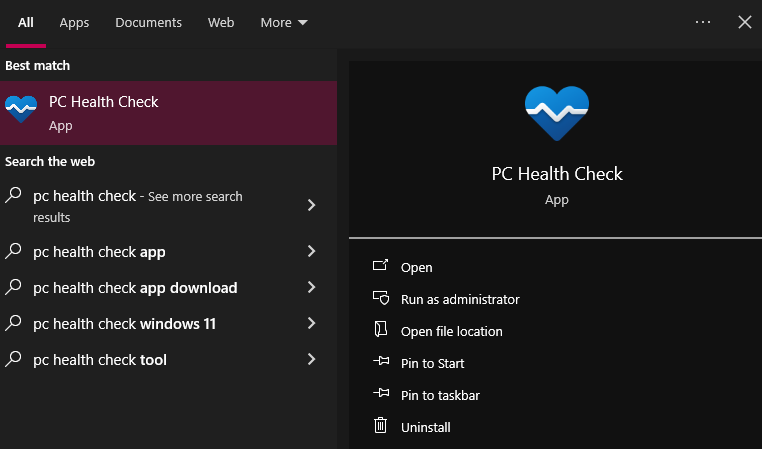The image size is (762, 449).
Task: Expand the 'See more search results' chevron
Action: [312, 205]
